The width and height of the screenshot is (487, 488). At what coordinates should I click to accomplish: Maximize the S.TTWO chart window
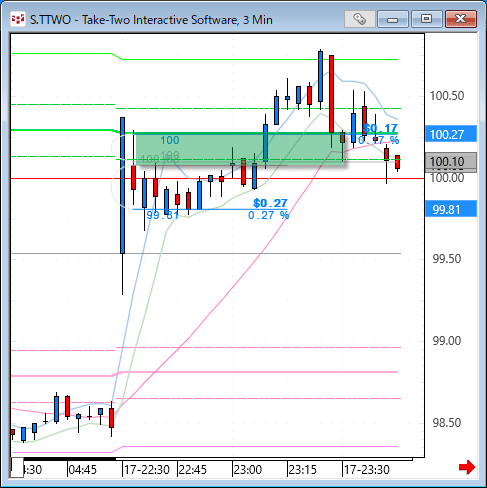click(426, 19)
